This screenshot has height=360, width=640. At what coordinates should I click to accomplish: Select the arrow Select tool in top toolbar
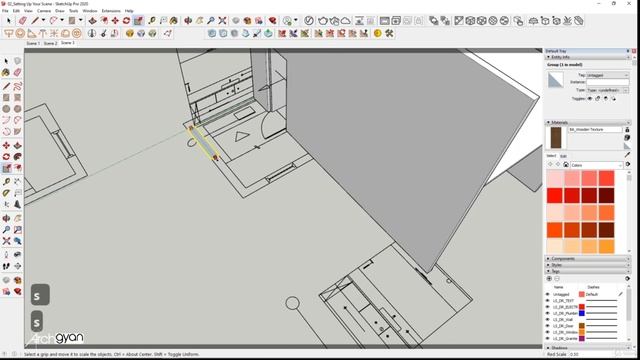[x=9, y=20]
